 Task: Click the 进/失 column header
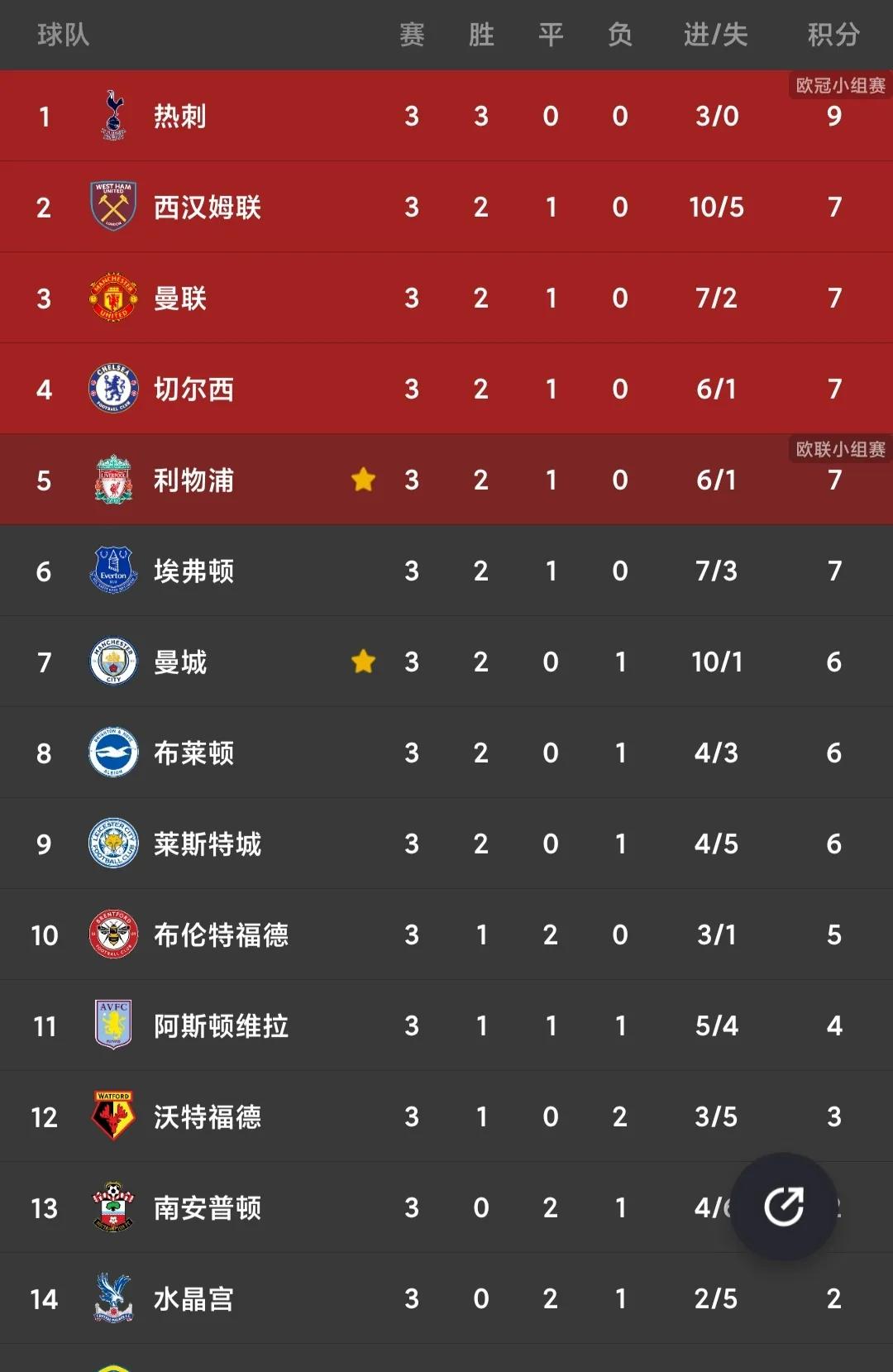[x=716, y=35]
